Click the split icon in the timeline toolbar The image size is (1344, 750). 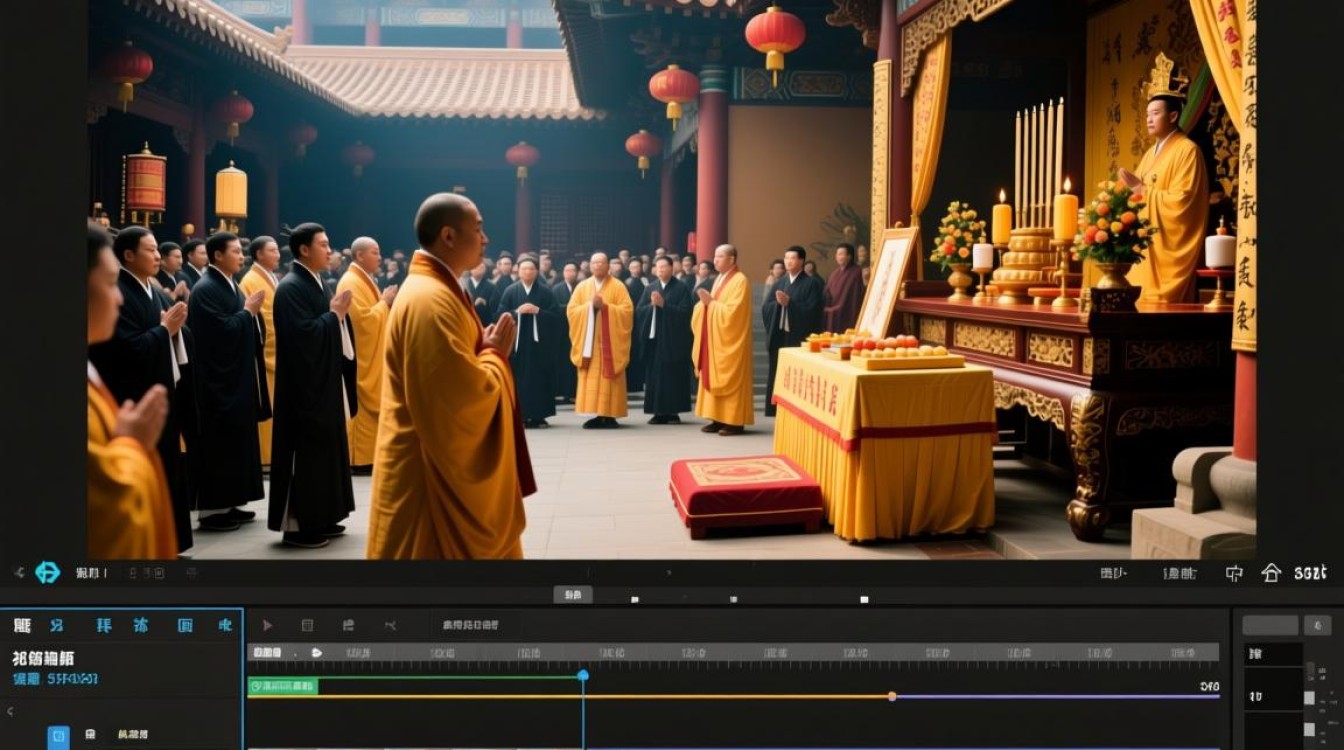coord(390,625)
